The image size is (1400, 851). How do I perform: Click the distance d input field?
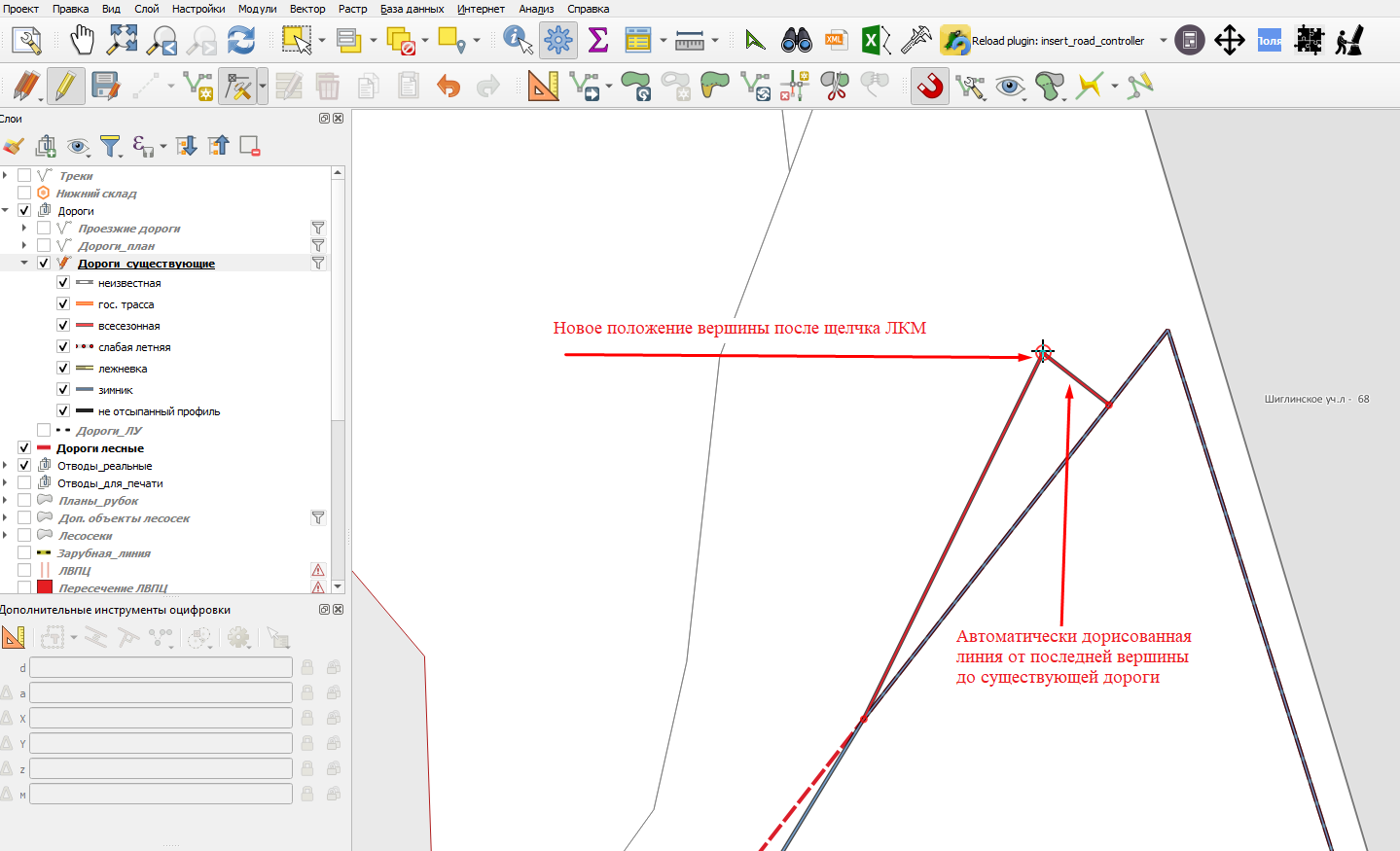pyautogui.click(x=161, y=667)
